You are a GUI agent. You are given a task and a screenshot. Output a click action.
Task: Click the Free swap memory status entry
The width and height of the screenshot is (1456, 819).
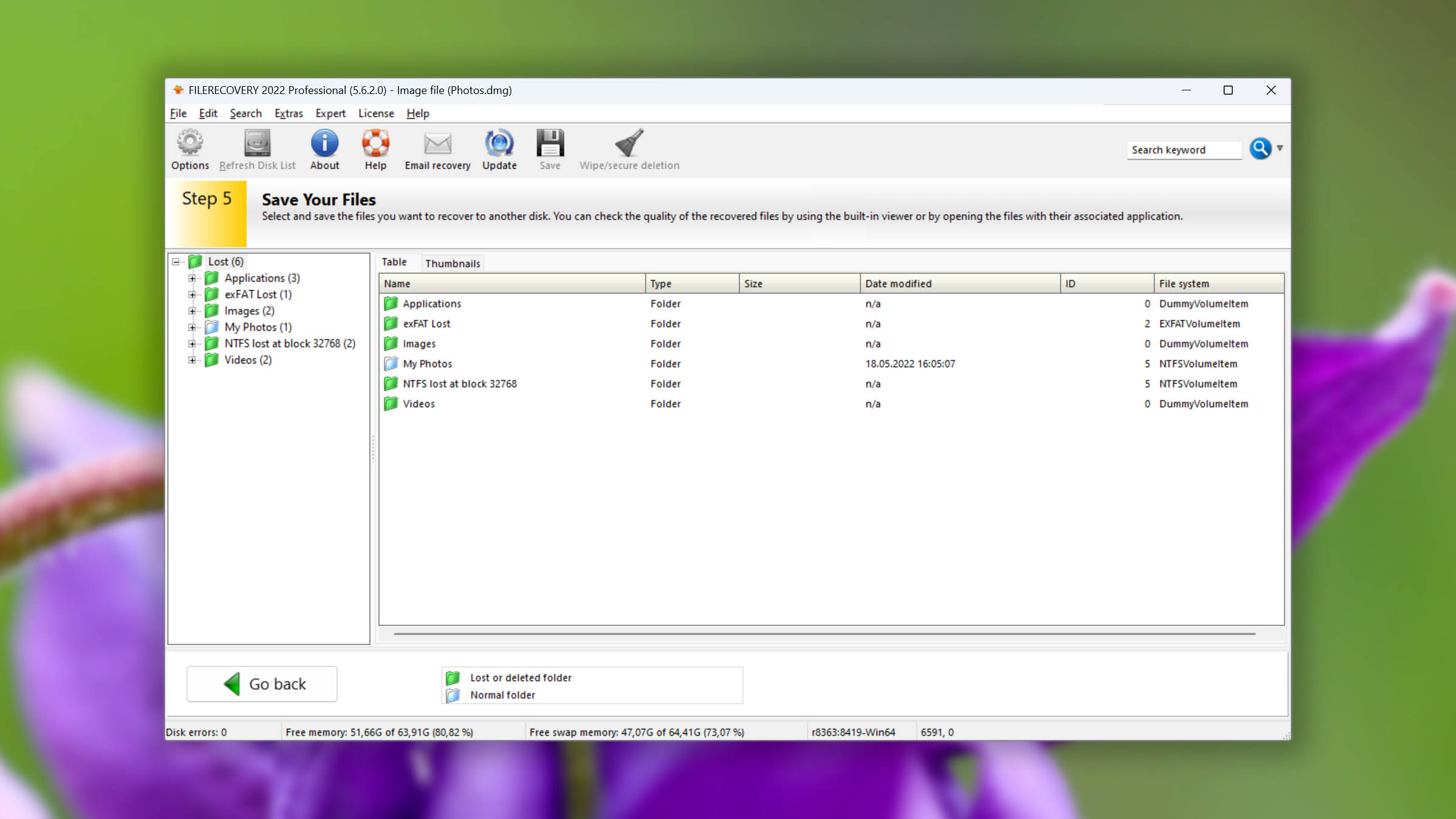(636, 732)
